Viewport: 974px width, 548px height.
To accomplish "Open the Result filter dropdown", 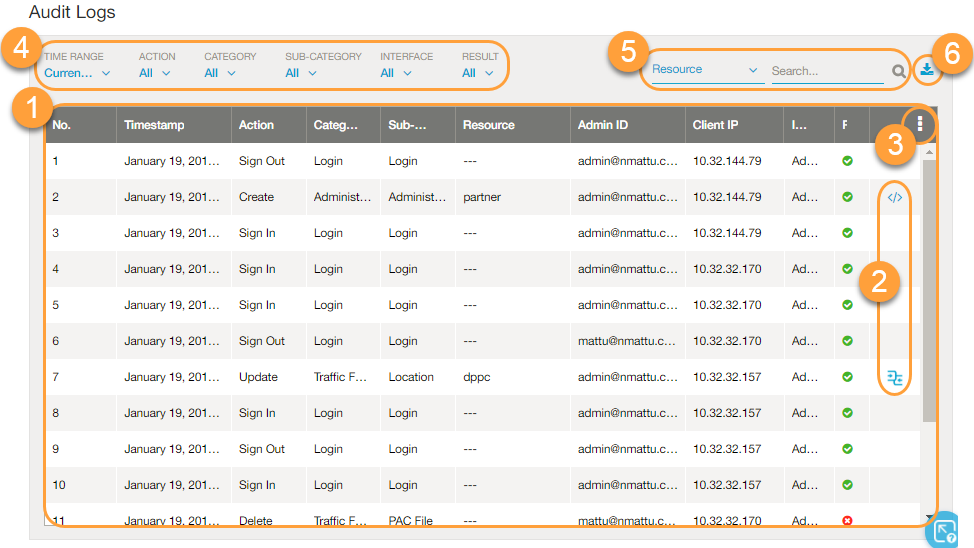I will [x=478, y=73].
